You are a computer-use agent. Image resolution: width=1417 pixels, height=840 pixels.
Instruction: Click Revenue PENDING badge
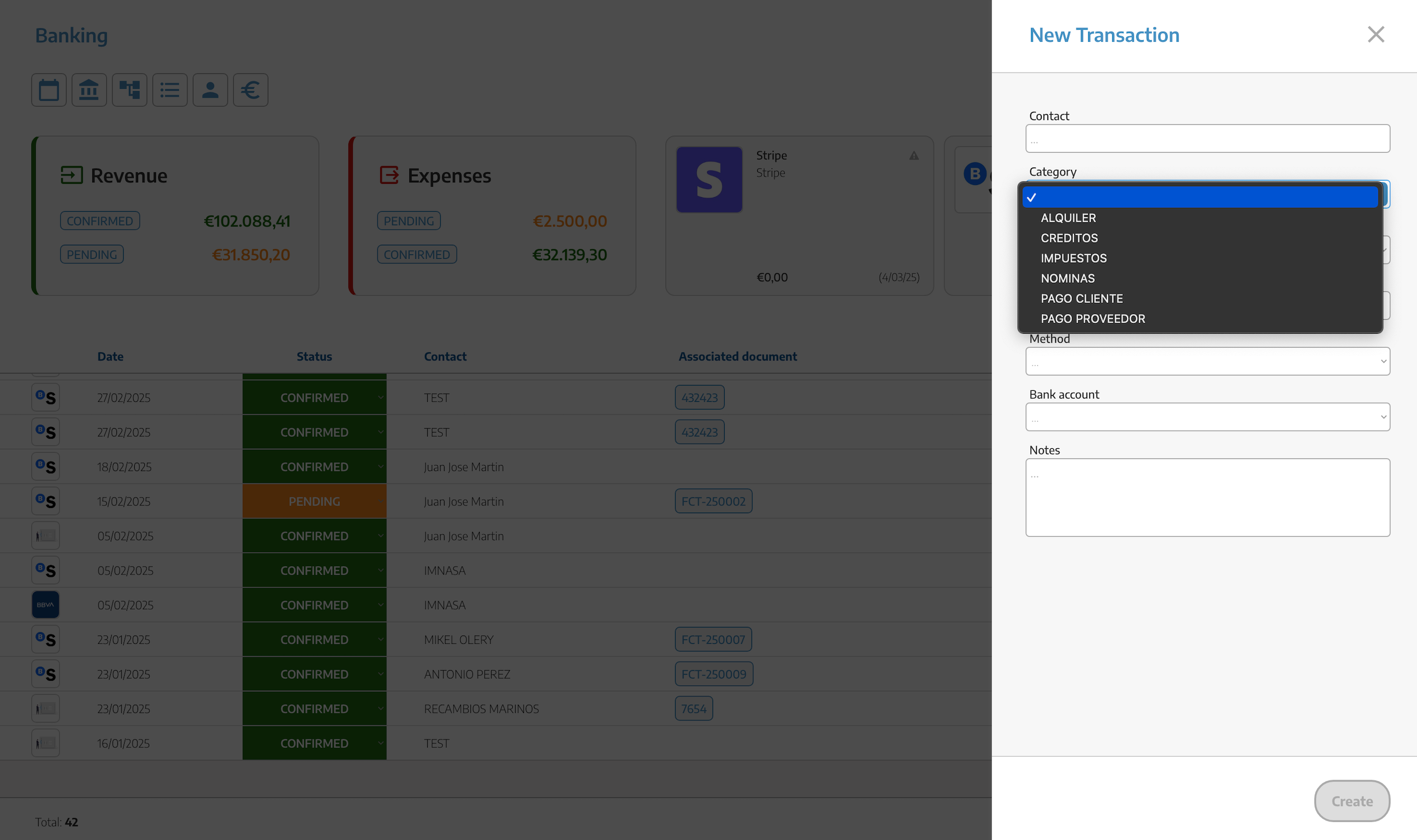click(x=92, y=255)
